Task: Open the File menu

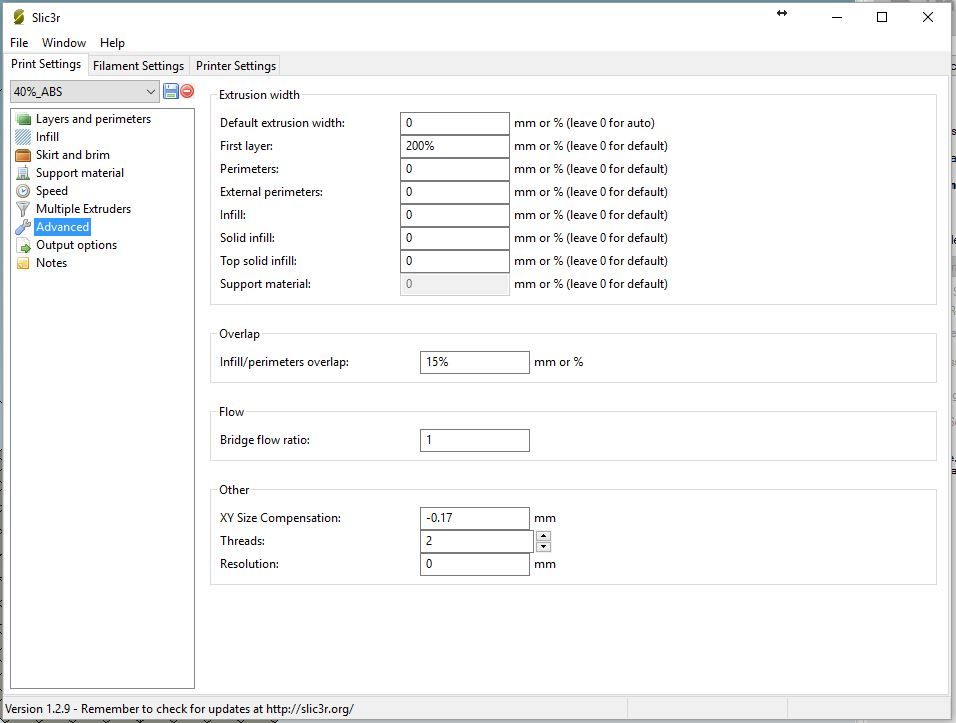Action: (x=19, y=43)
